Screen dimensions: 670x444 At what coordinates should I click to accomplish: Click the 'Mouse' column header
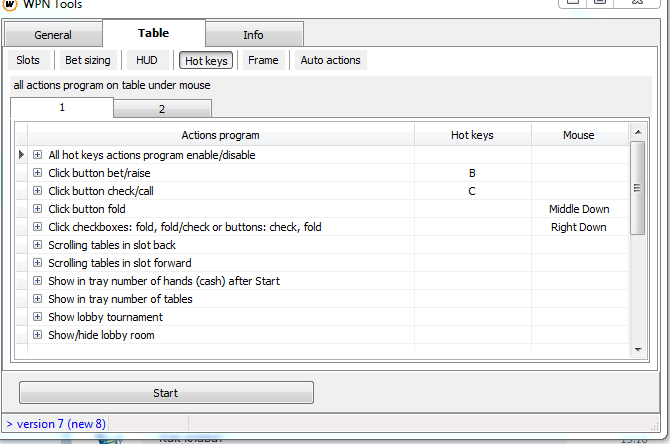tap(579, 135)
